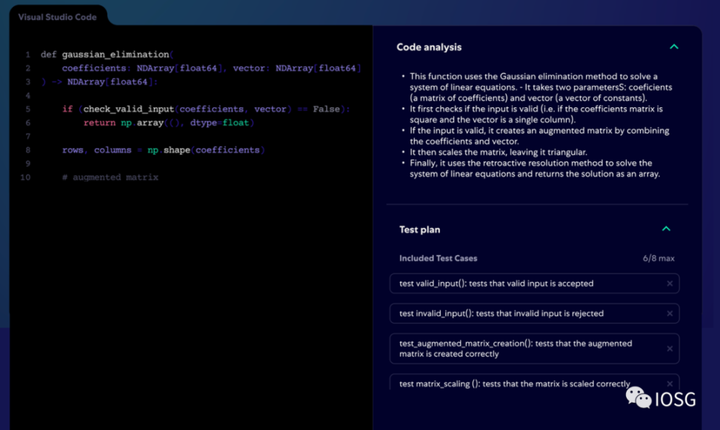Collapse the Test plan section chevron
Image resolution: width=720 pixels, height=430 pixels.
666,229
